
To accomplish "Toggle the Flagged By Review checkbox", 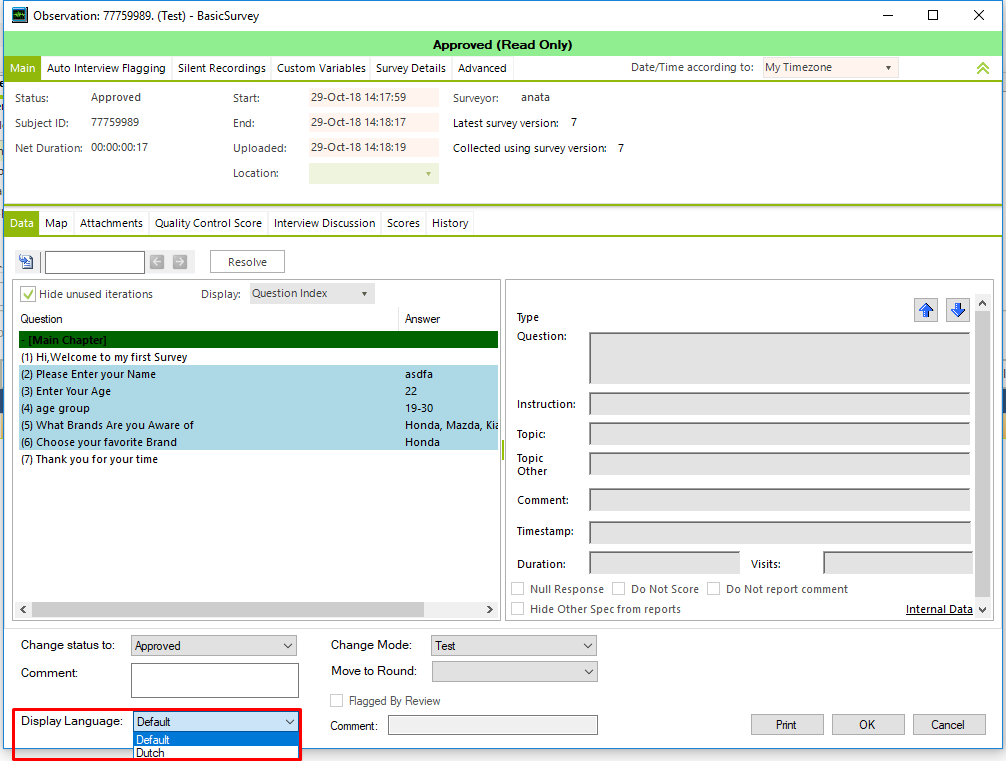I will (x=336, y=701).
